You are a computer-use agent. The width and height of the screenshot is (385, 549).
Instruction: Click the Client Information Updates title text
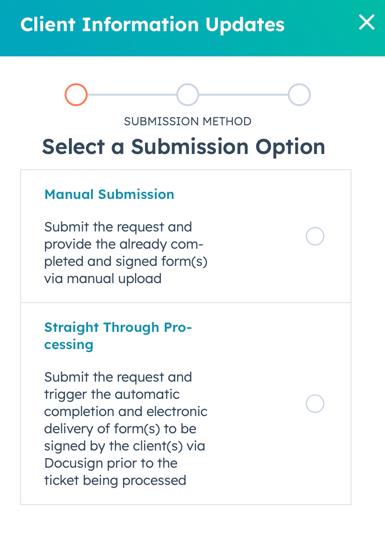point(153,25)
